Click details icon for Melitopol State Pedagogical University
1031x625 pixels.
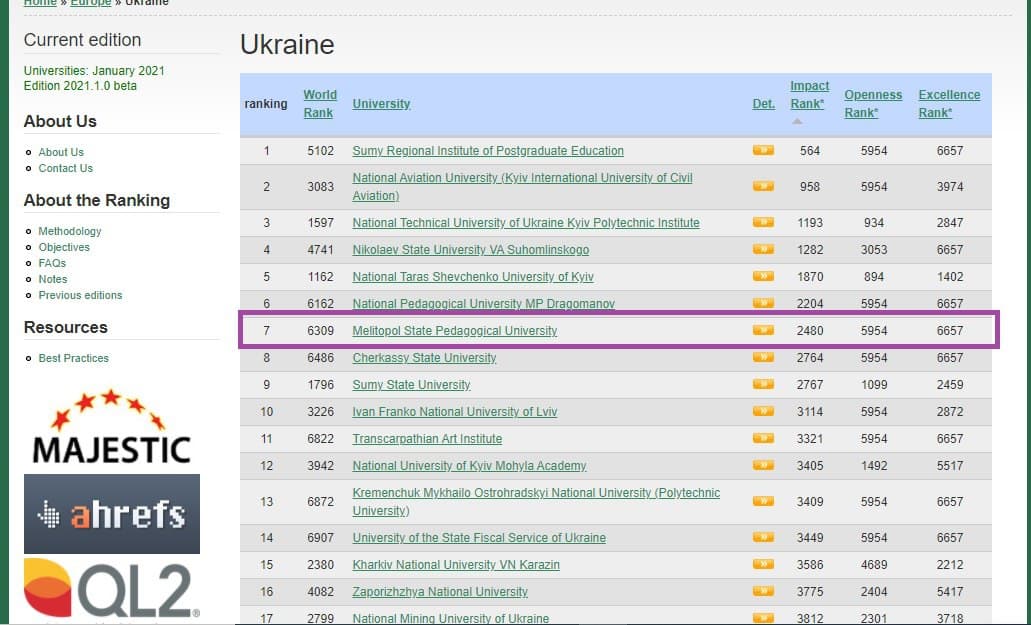tap(763, 331)
